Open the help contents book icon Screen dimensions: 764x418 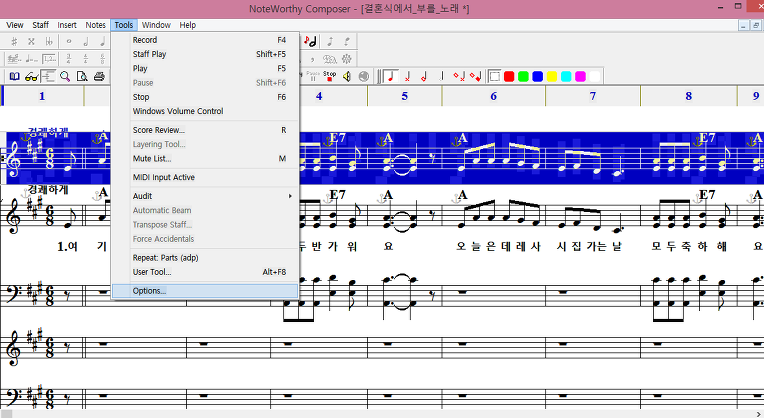click(15, 76)
